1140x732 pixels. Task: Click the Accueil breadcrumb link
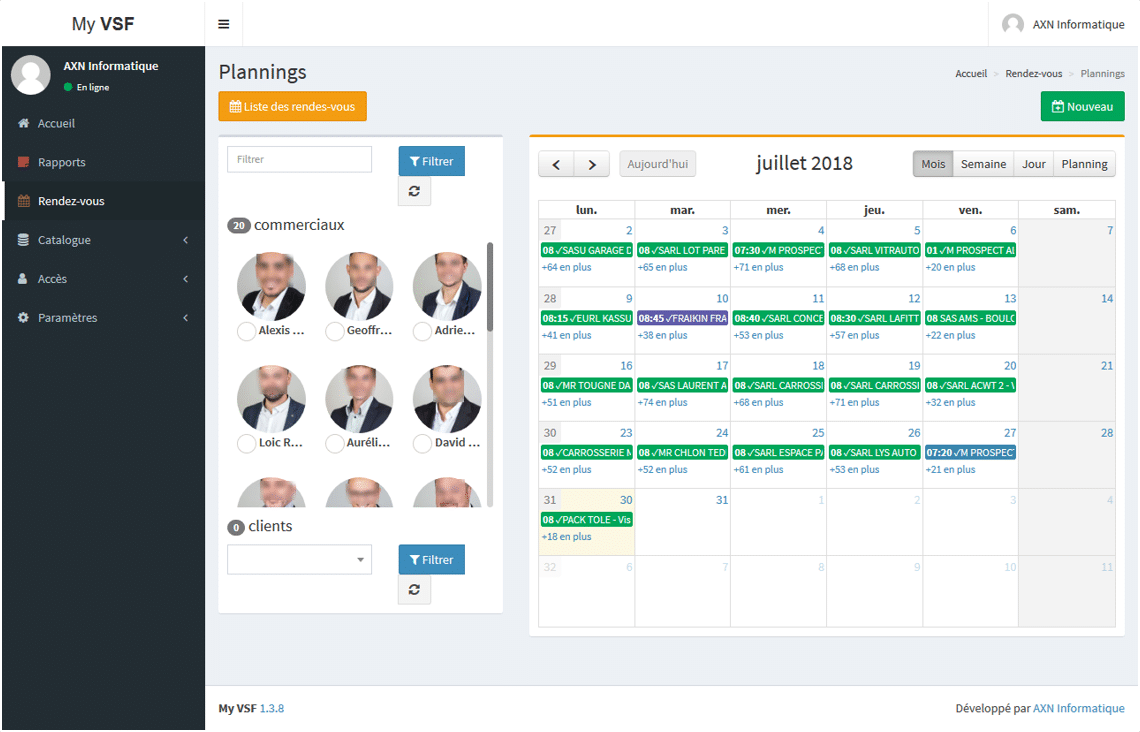971,73
